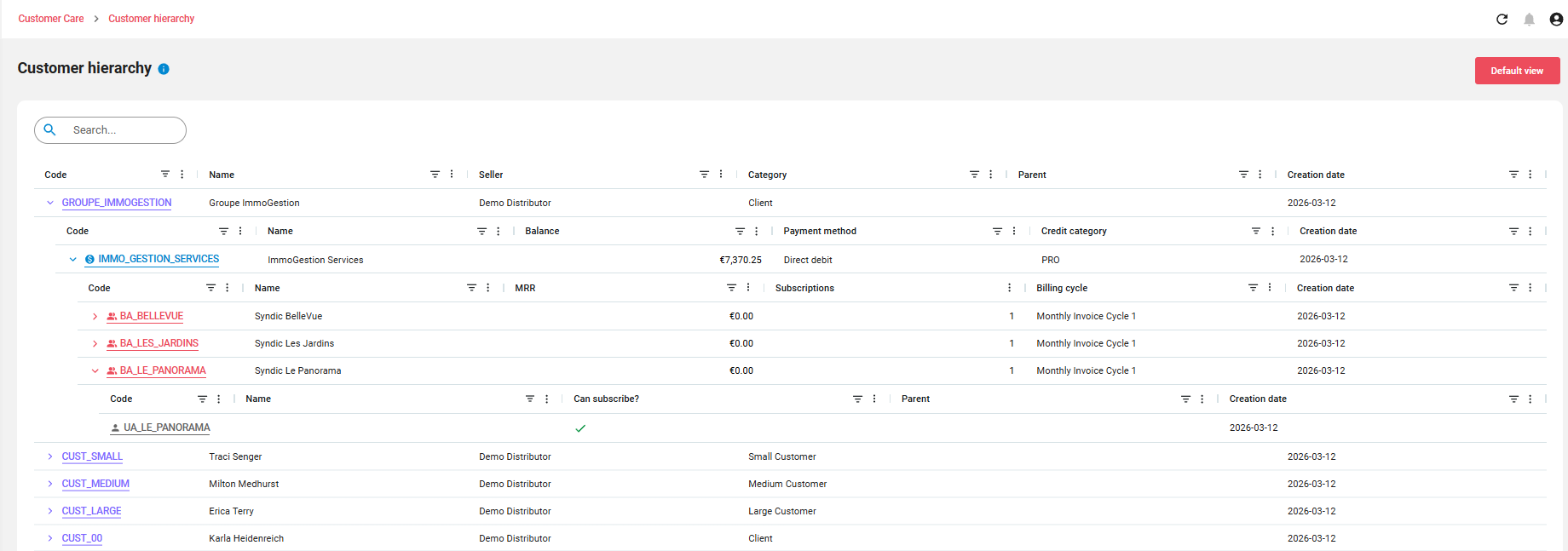This screenshot has width=1568, height=551.
Task: Open column menu for Can subscribe?
Action: [874, 399]
